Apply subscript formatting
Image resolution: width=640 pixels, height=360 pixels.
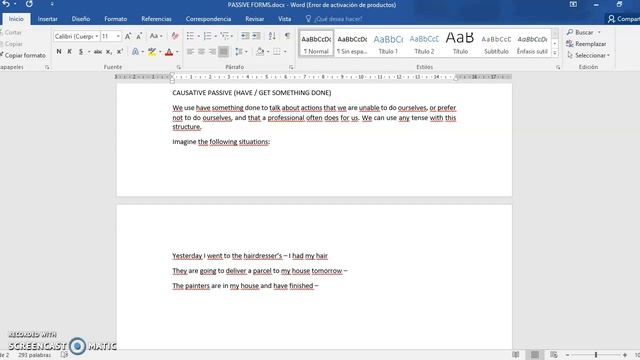tap(109, 52)
